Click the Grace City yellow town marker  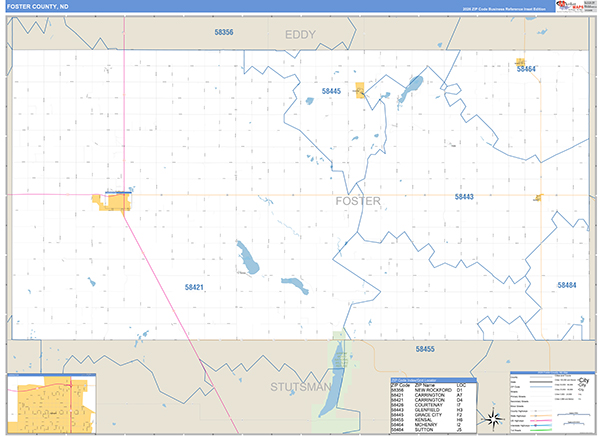pos(360,90)
